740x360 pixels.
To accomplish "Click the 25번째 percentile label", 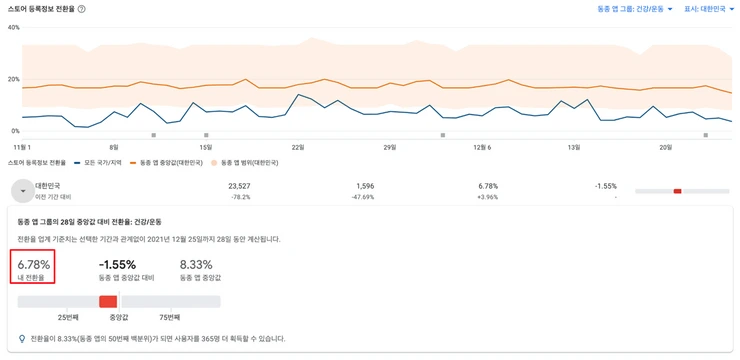I will [68, 318].
